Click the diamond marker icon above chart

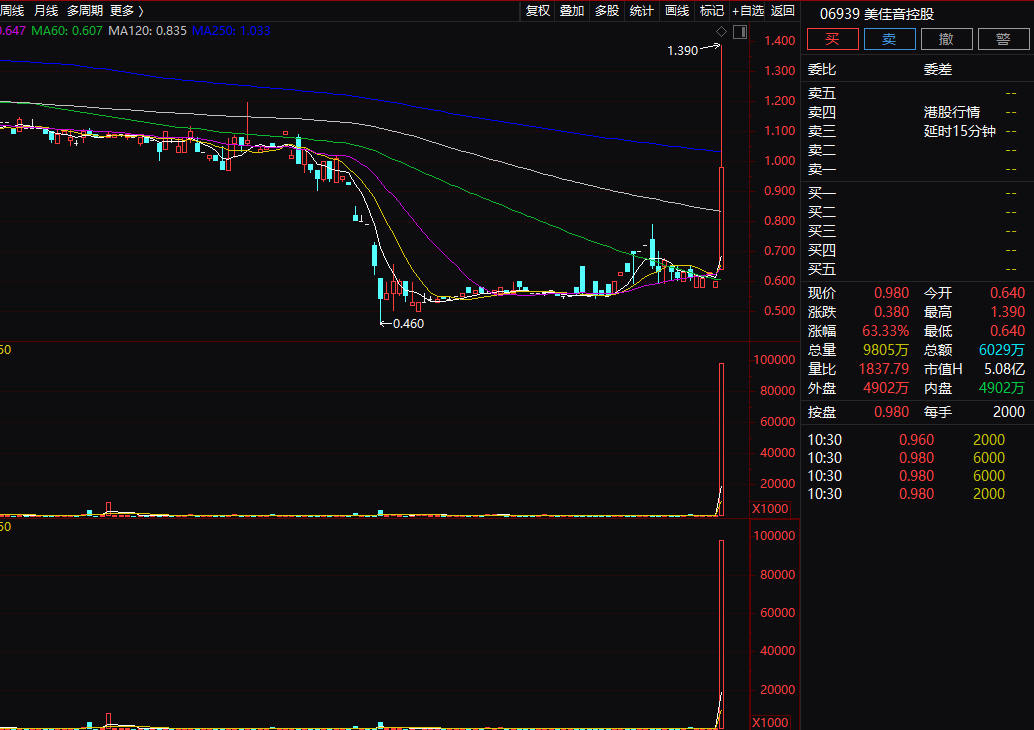click(x=719, y=32)
